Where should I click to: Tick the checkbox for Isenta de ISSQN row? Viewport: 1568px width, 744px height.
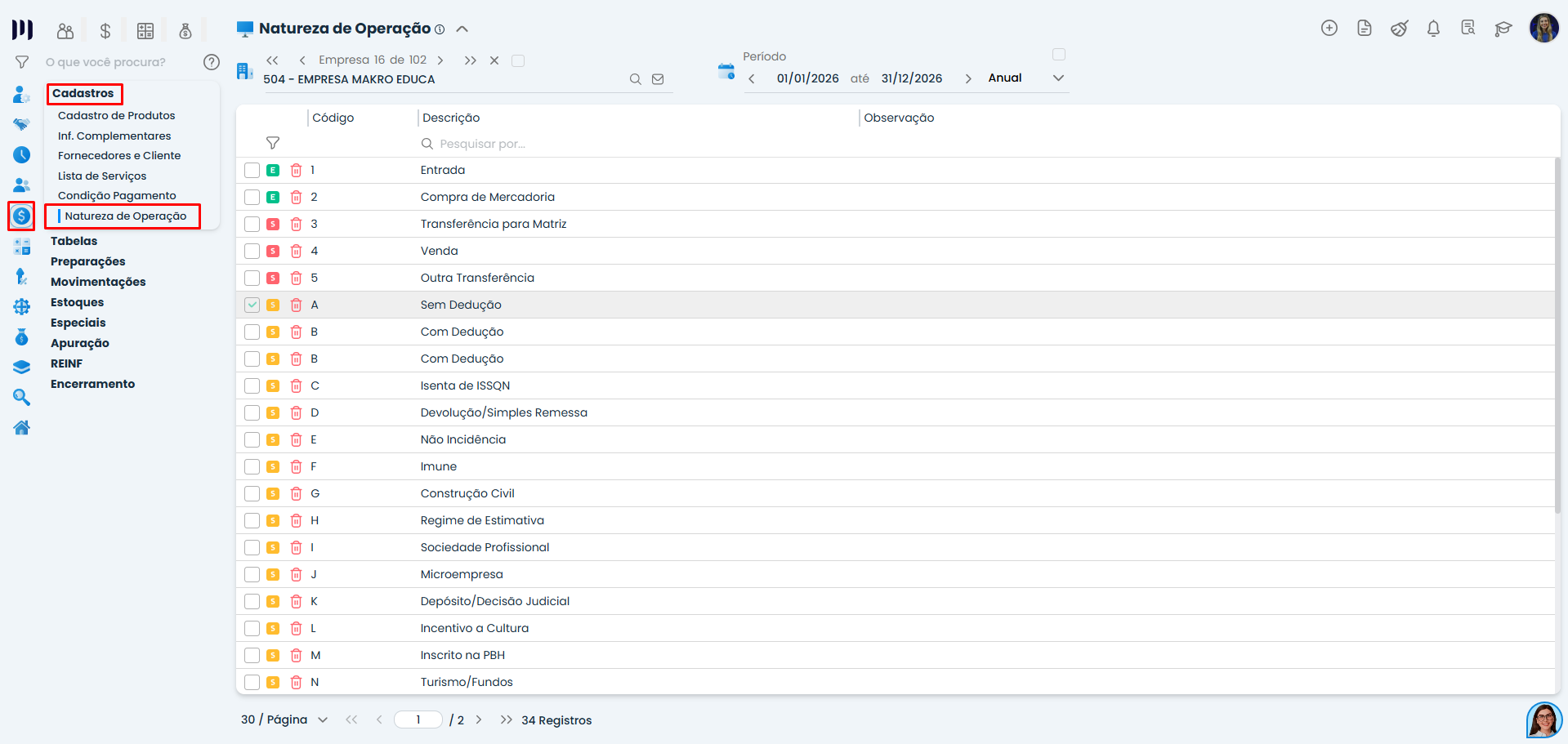click(252, 385)
